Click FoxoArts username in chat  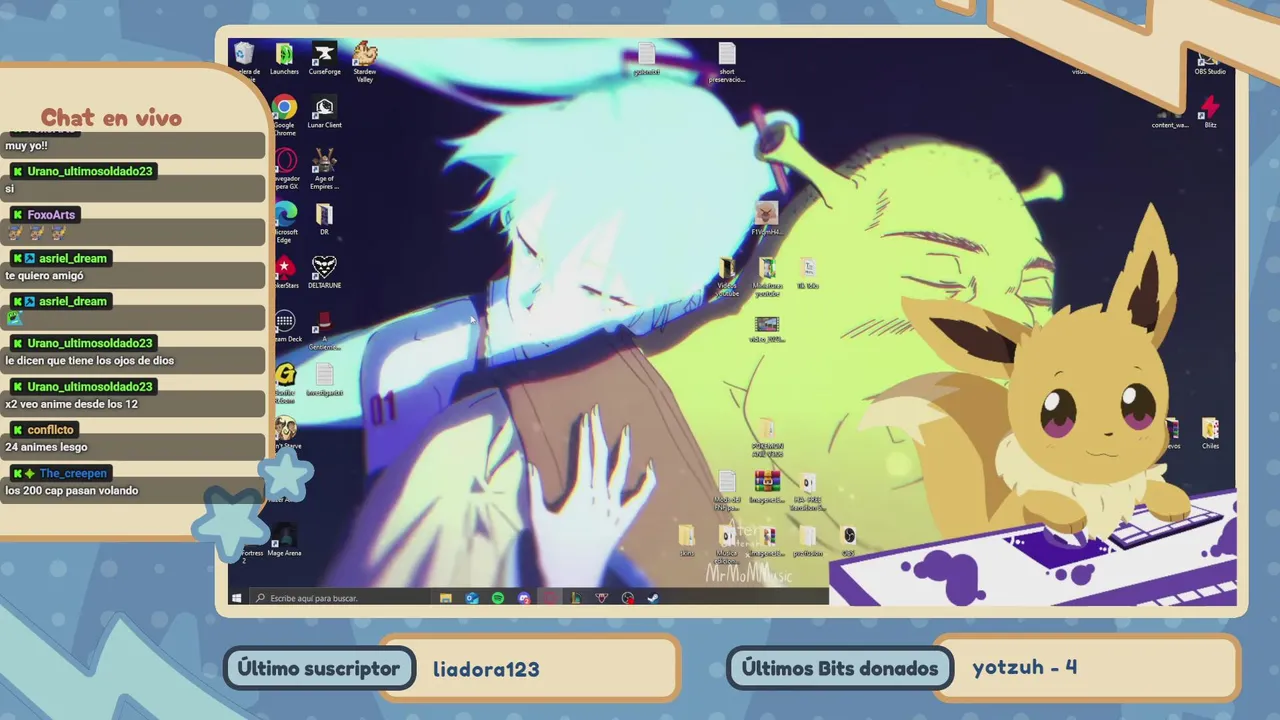click(x=51, y=215)
